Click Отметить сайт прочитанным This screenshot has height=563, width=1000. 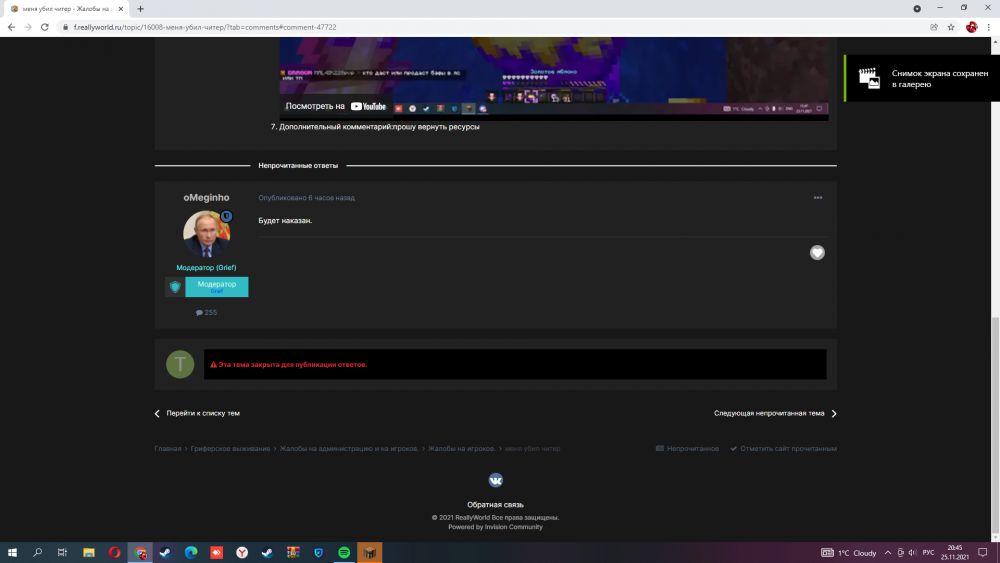tap(783, 448)
